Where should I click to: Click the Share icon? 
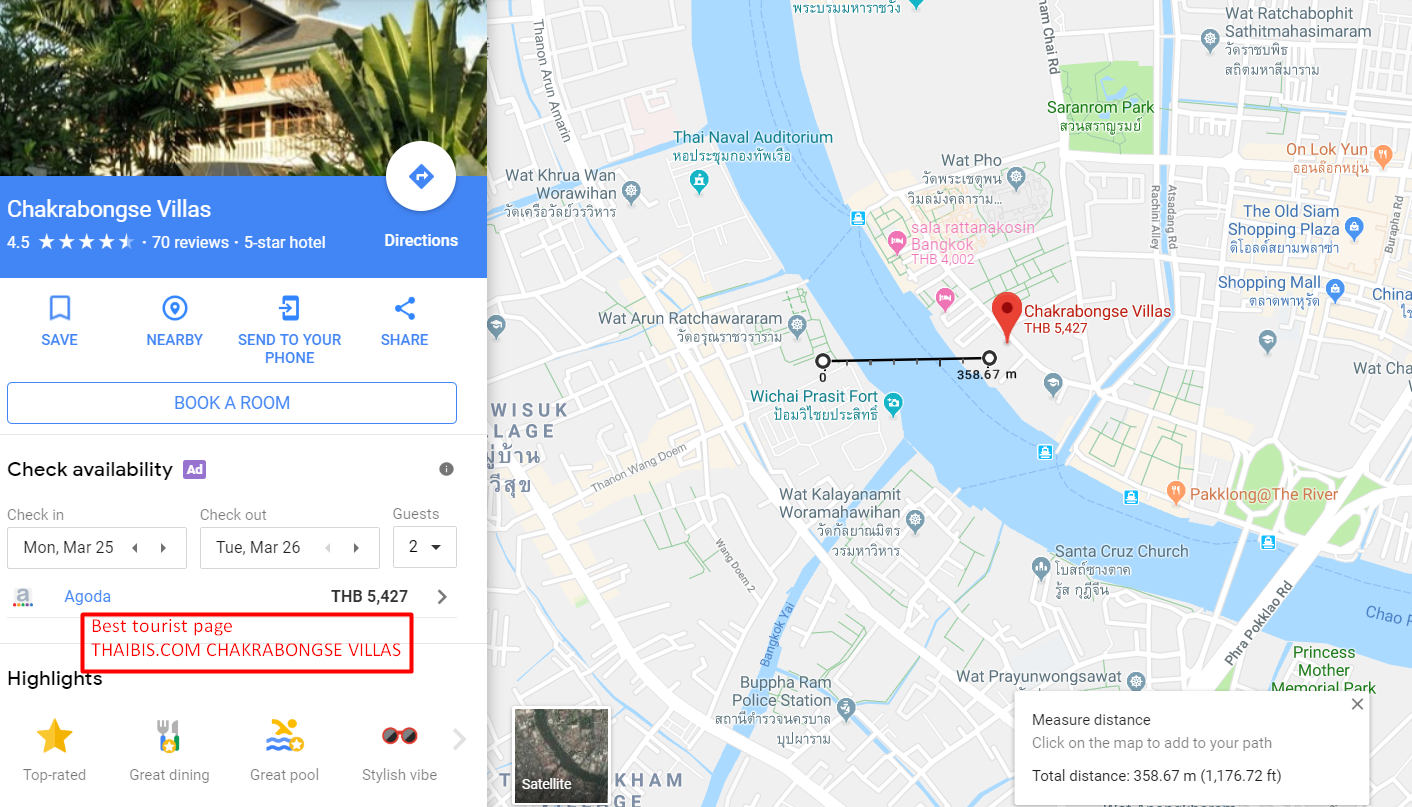405,308
